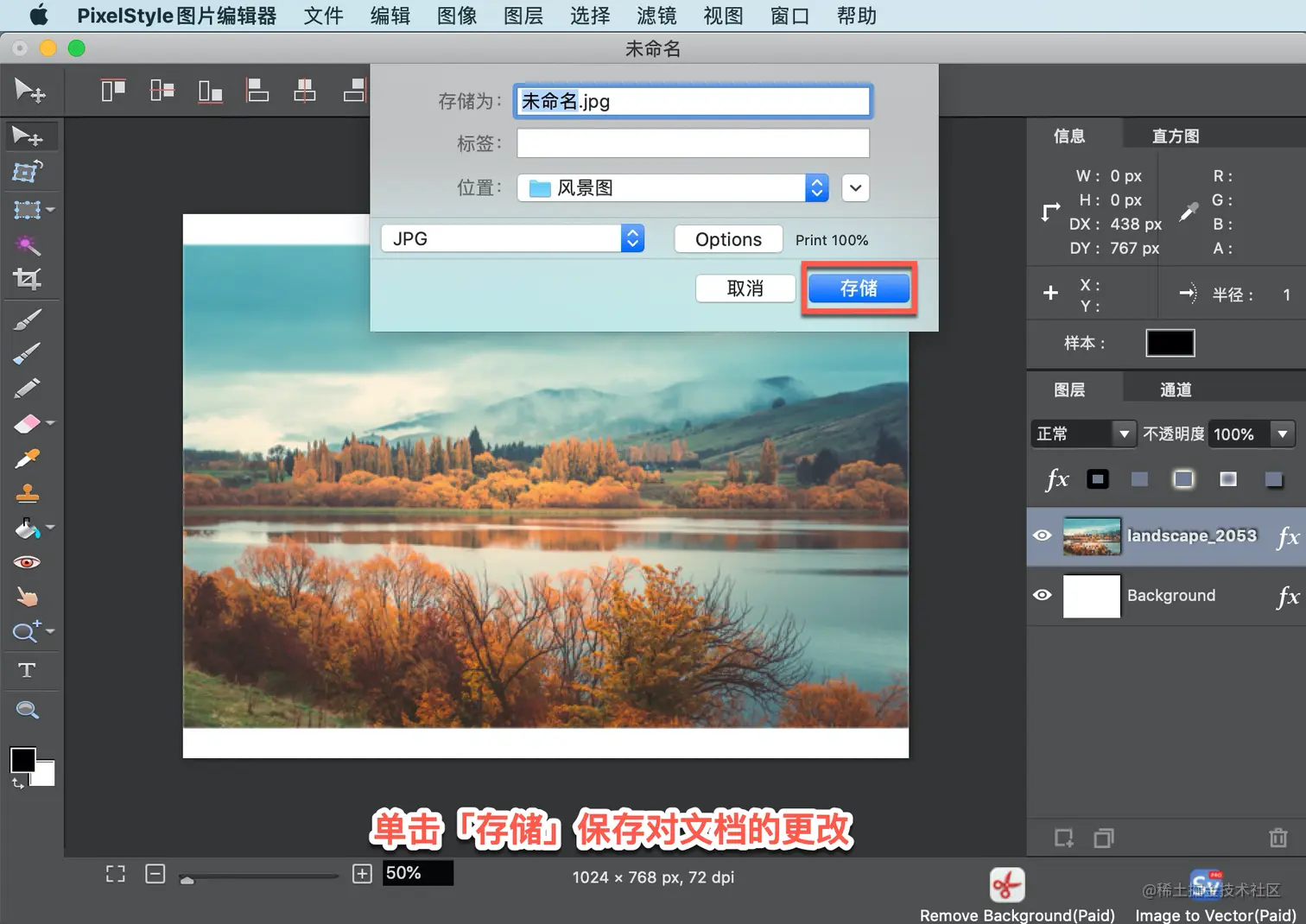Select the Magic Wand tool
Screen dimensions: 1306x924
tap(27, 245)
